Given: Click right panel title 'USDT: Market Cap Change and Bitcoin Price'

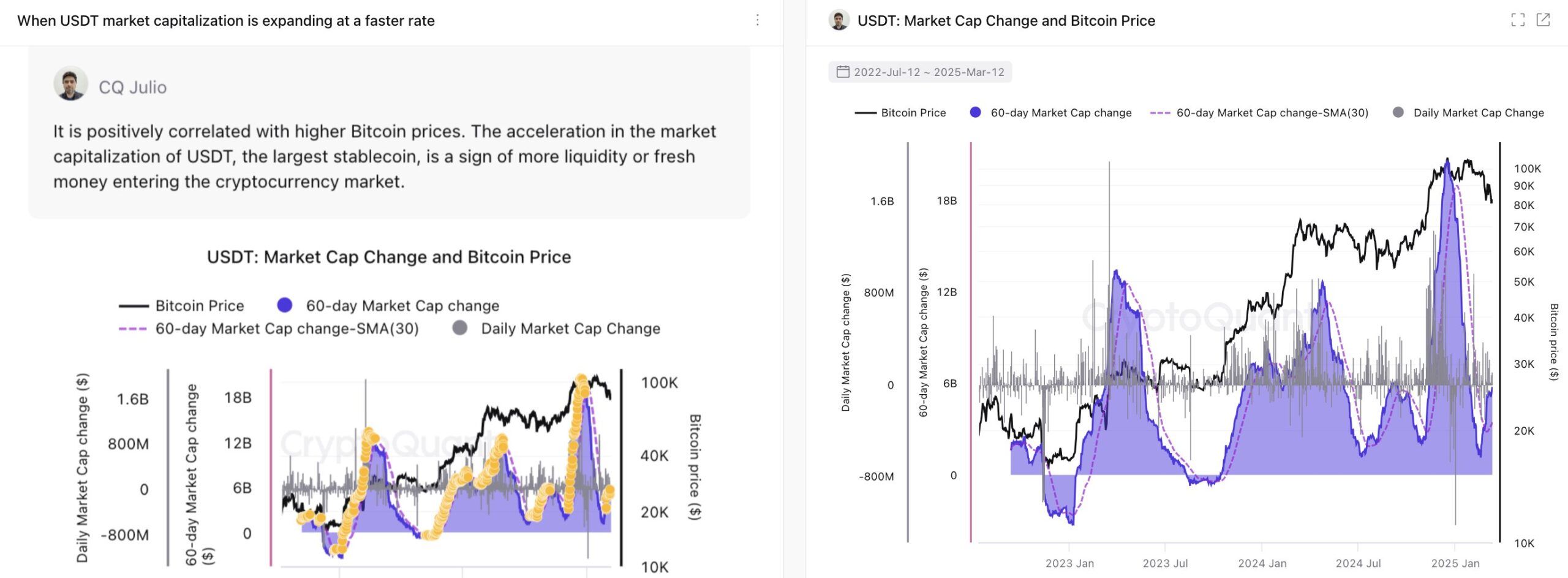Looking at the screenshot, I should tap(1006, 21).
